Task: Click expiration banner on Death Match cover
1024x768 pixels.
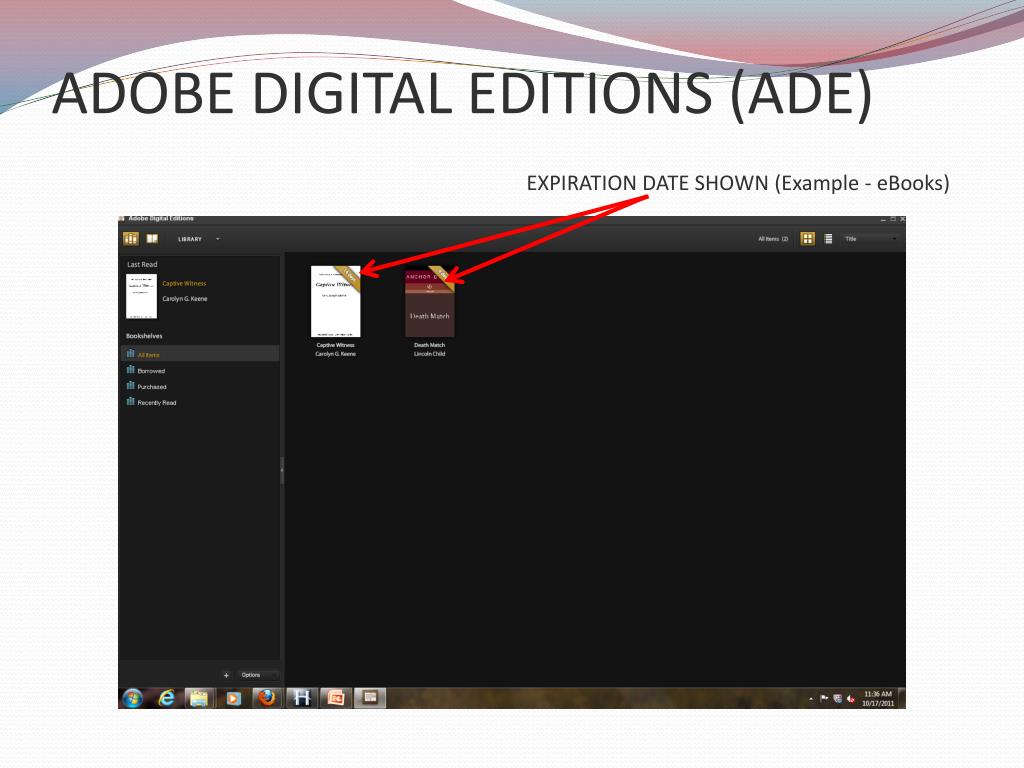Action: click(442, 278)
